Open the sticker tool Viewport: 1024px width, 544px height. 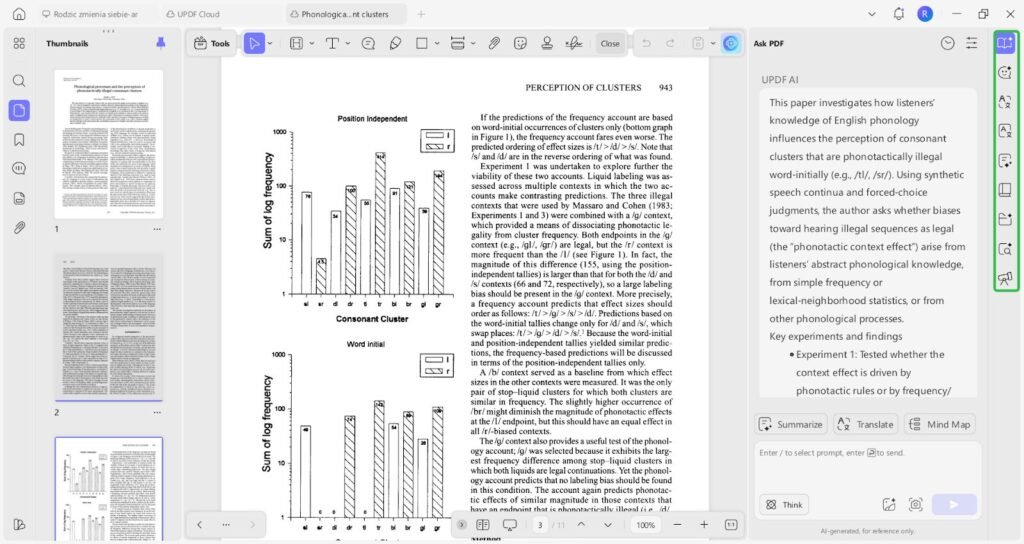point(520,43)
